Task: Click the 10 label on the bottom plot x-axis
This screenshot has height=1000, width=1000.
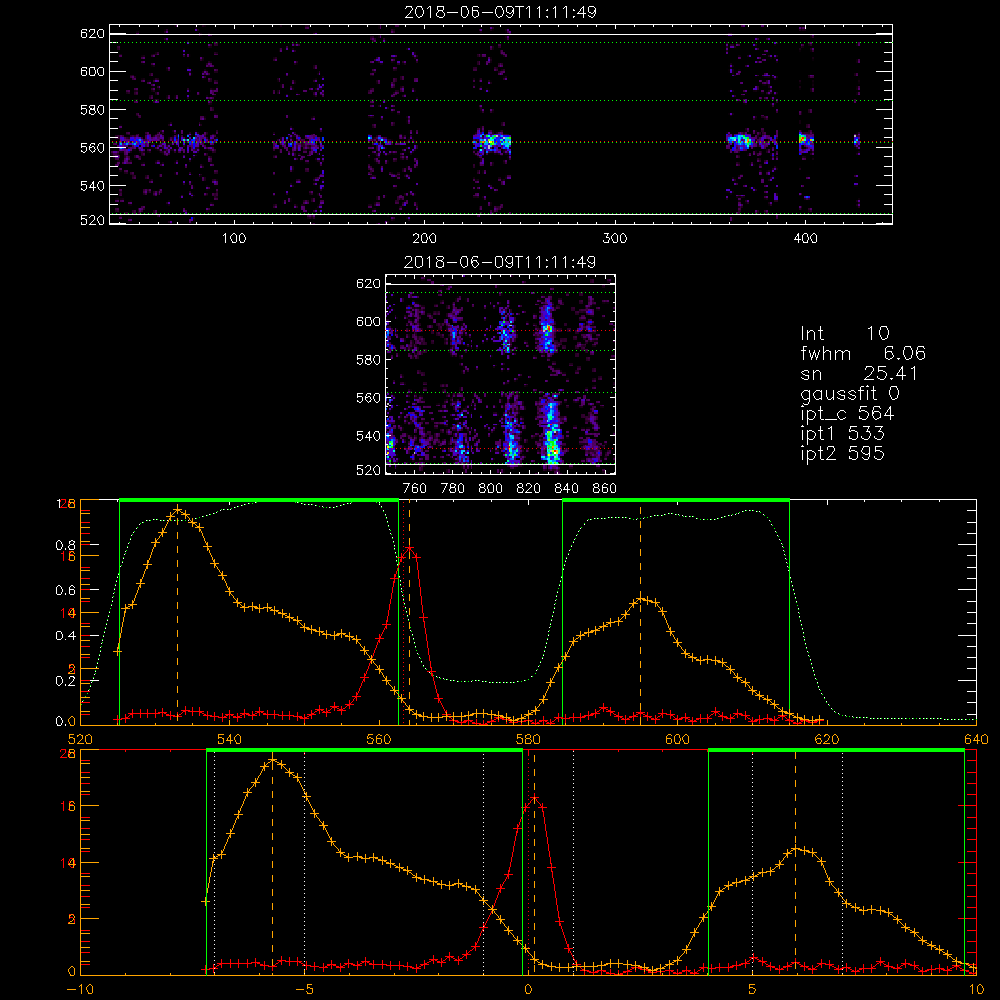Action: [976, 990]
